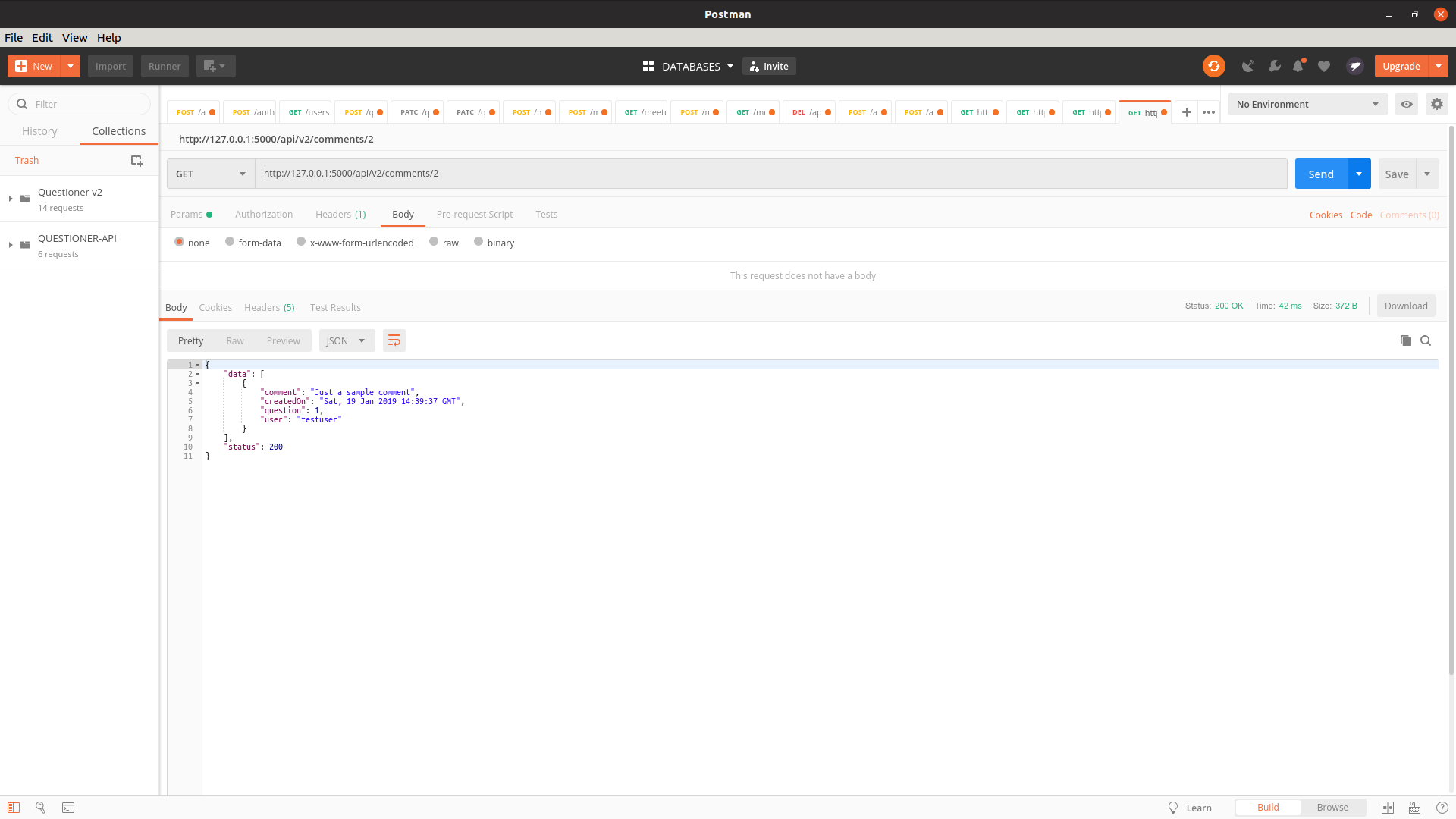This screenshot has width=1456, height=819.
Task: Click the blue Send button
Action: point(1320,174)
